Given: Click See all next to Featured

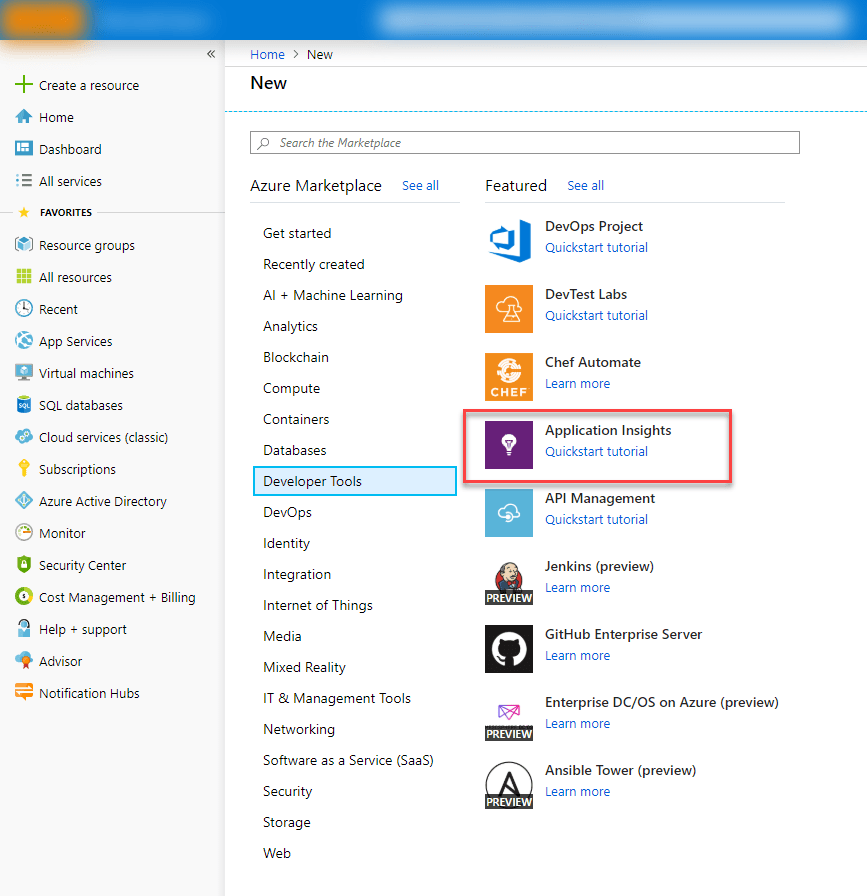Looking at the screenshot, I should pyautogui.click(x=585, y=185).
